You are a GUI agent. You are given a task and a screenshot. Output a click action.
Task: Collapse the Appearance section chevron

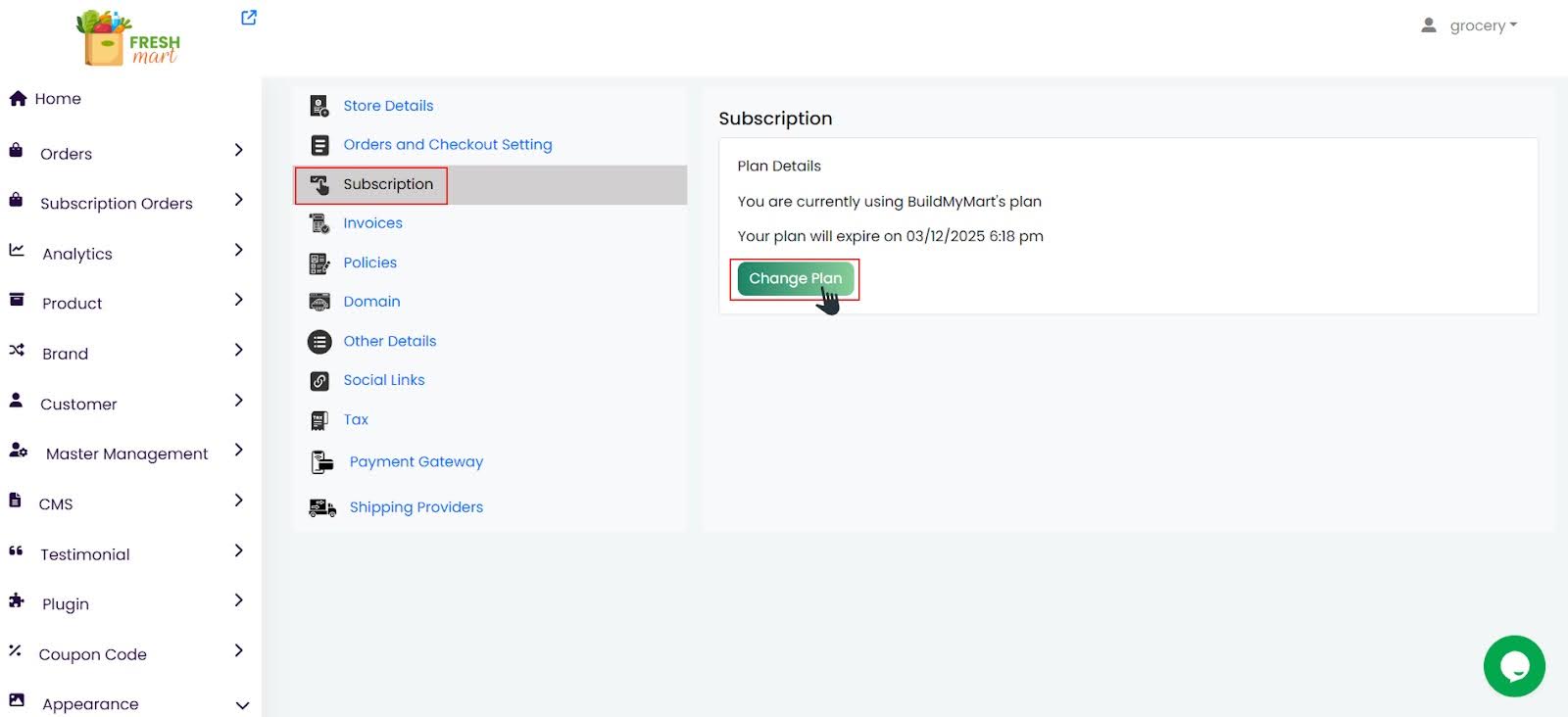[242, 705]
